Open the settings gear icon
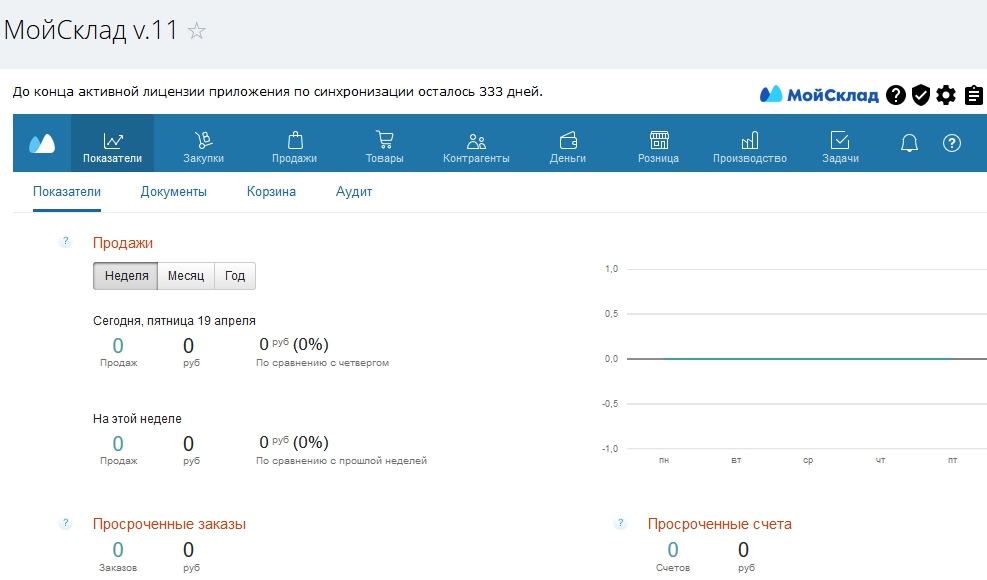 point(946,95)
